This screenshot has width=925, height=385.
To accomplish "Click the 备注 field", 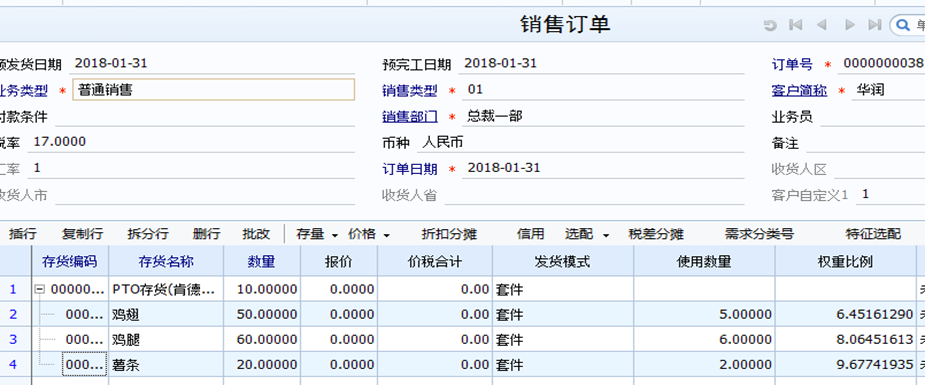I will click(866, 143).
